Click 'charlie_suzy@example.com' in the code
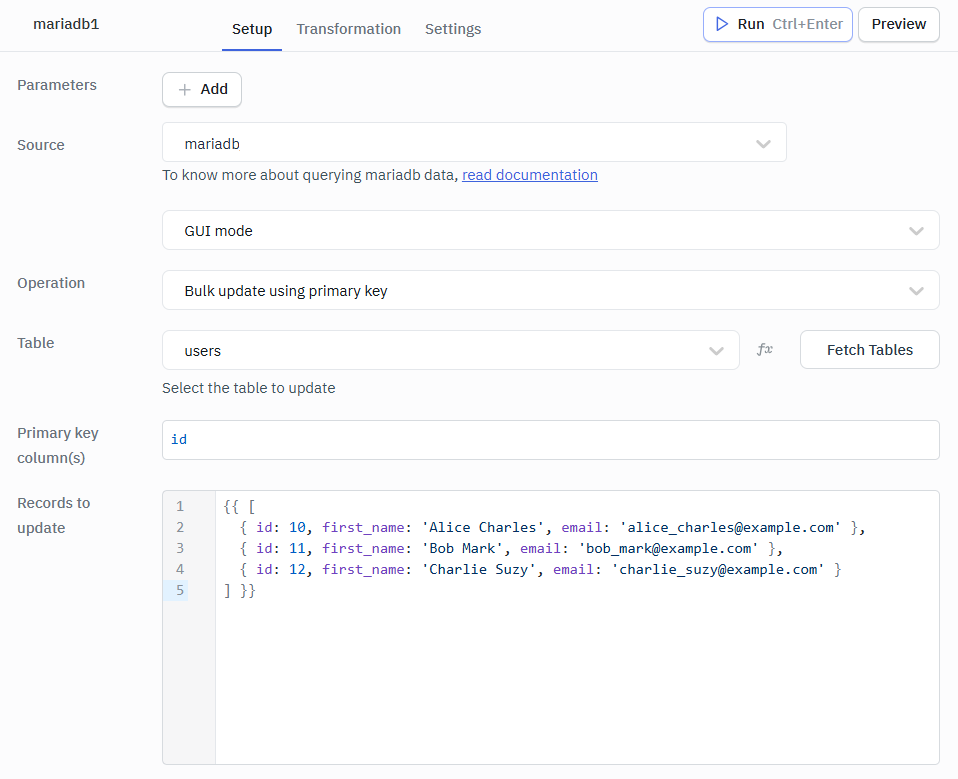Viewport: 958px width, 779px height. (718, 569)
